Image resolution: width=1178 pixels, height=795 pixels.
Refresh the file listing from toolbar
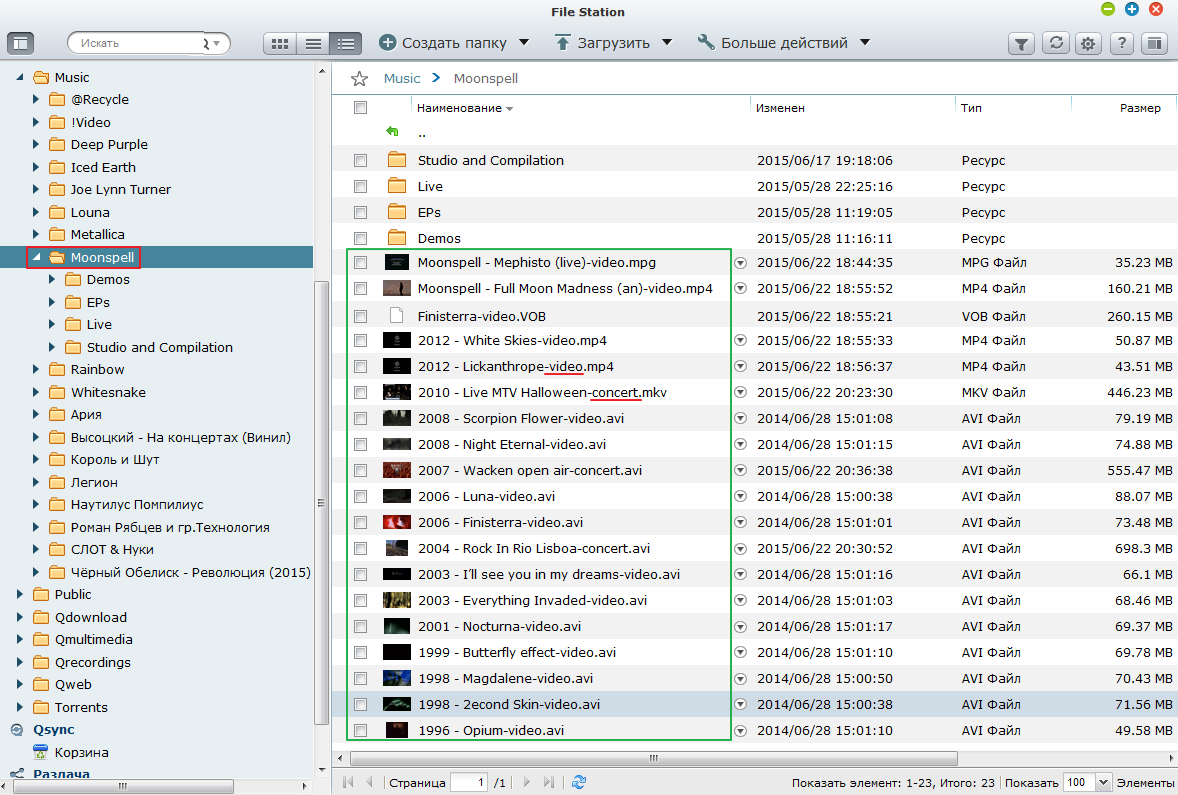1056,43
